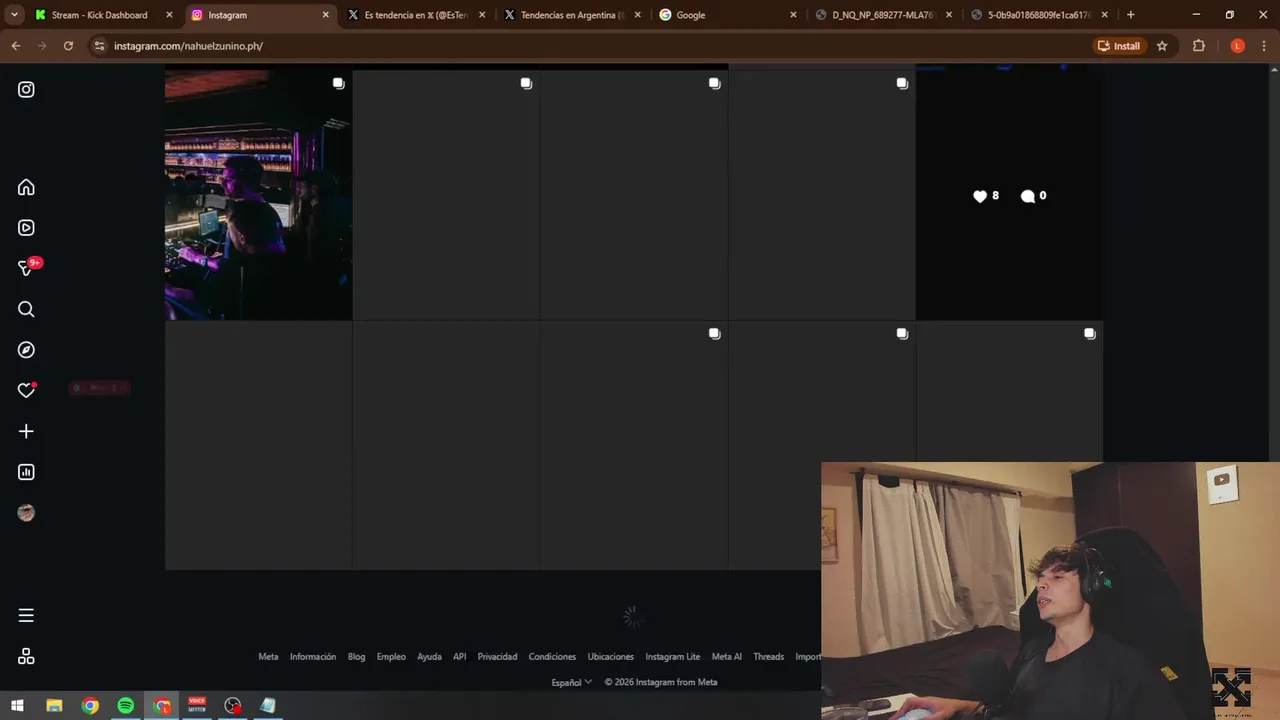Open OBS Studio from taskbar
Viewport: 1280px width, 720px height.
click(233, 705)
